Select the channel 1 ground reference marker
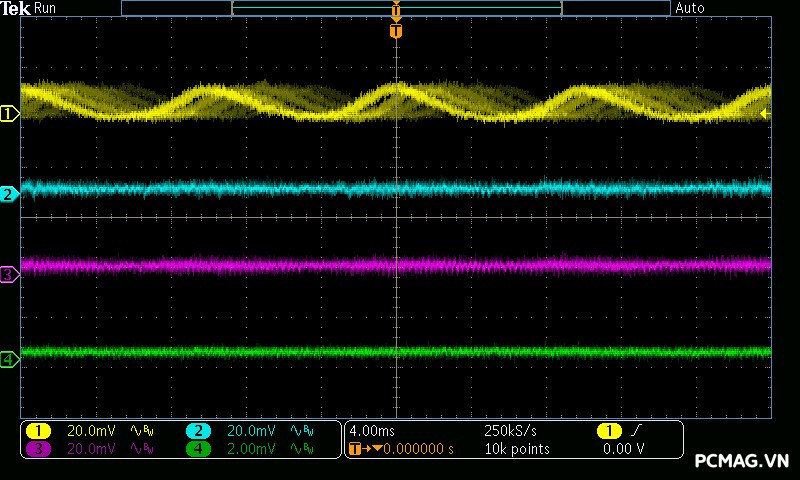Image resolution: width=800 pixels, height=480 pixels. click(x=9, y=114)
